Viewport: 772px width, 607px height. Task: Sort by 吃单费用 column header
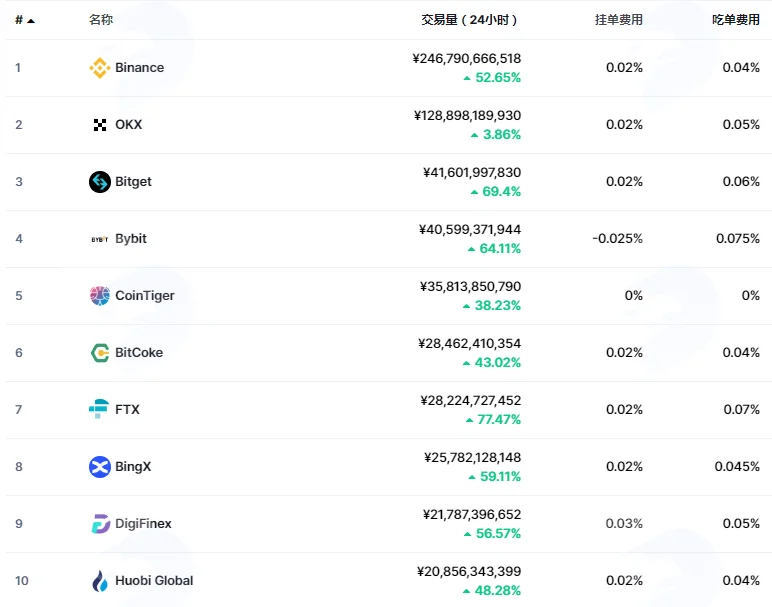point(736,20)
